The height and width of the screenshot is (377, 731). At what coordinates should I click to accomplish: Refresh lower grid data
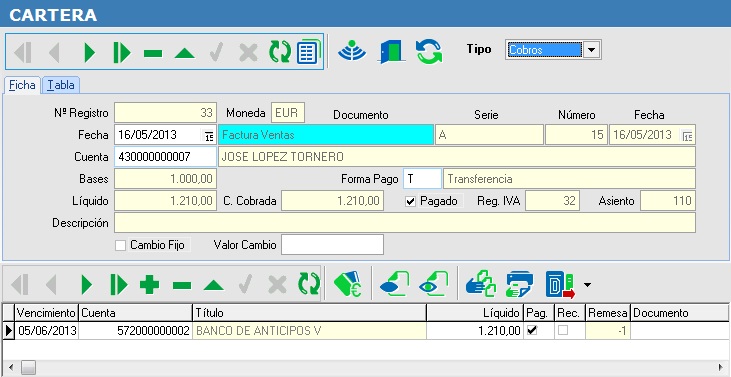coord(309,284)
